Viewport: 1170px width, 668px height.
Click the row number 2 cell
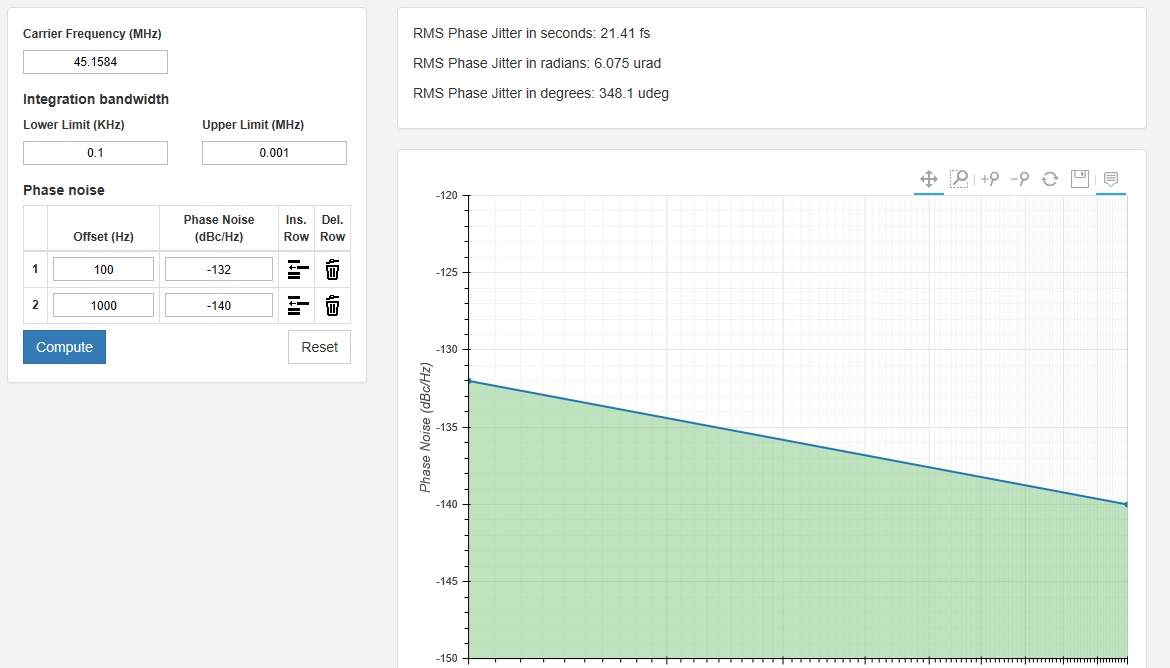(35, 305)
